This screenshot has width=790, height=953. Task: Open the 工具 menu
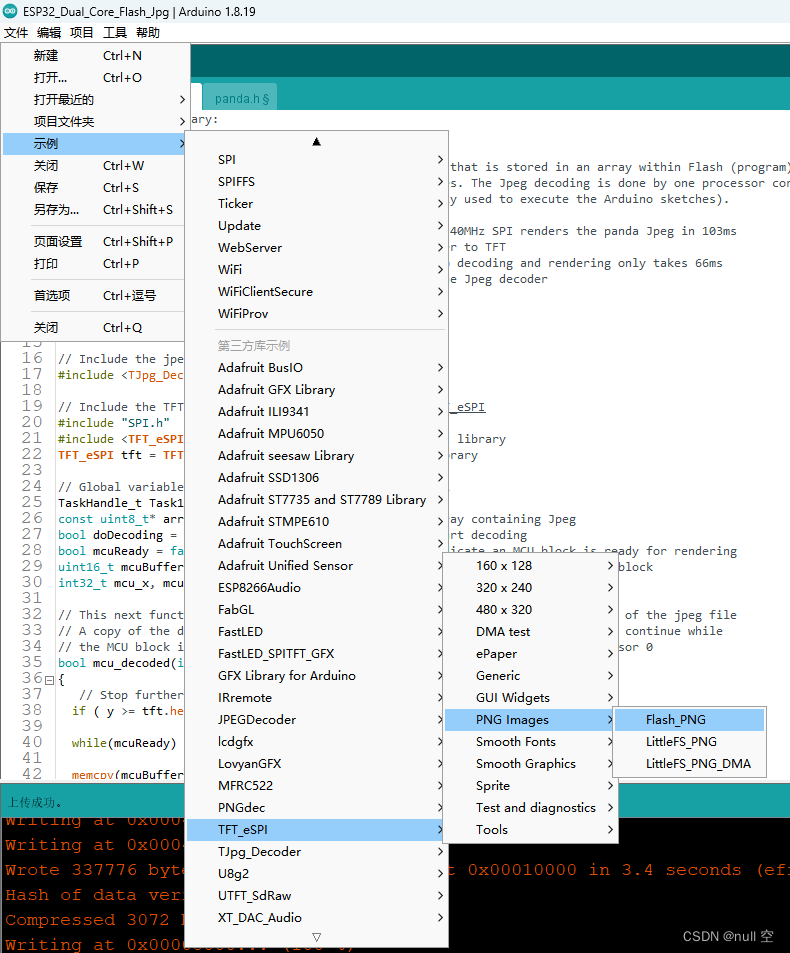click(x=114, y=33)
